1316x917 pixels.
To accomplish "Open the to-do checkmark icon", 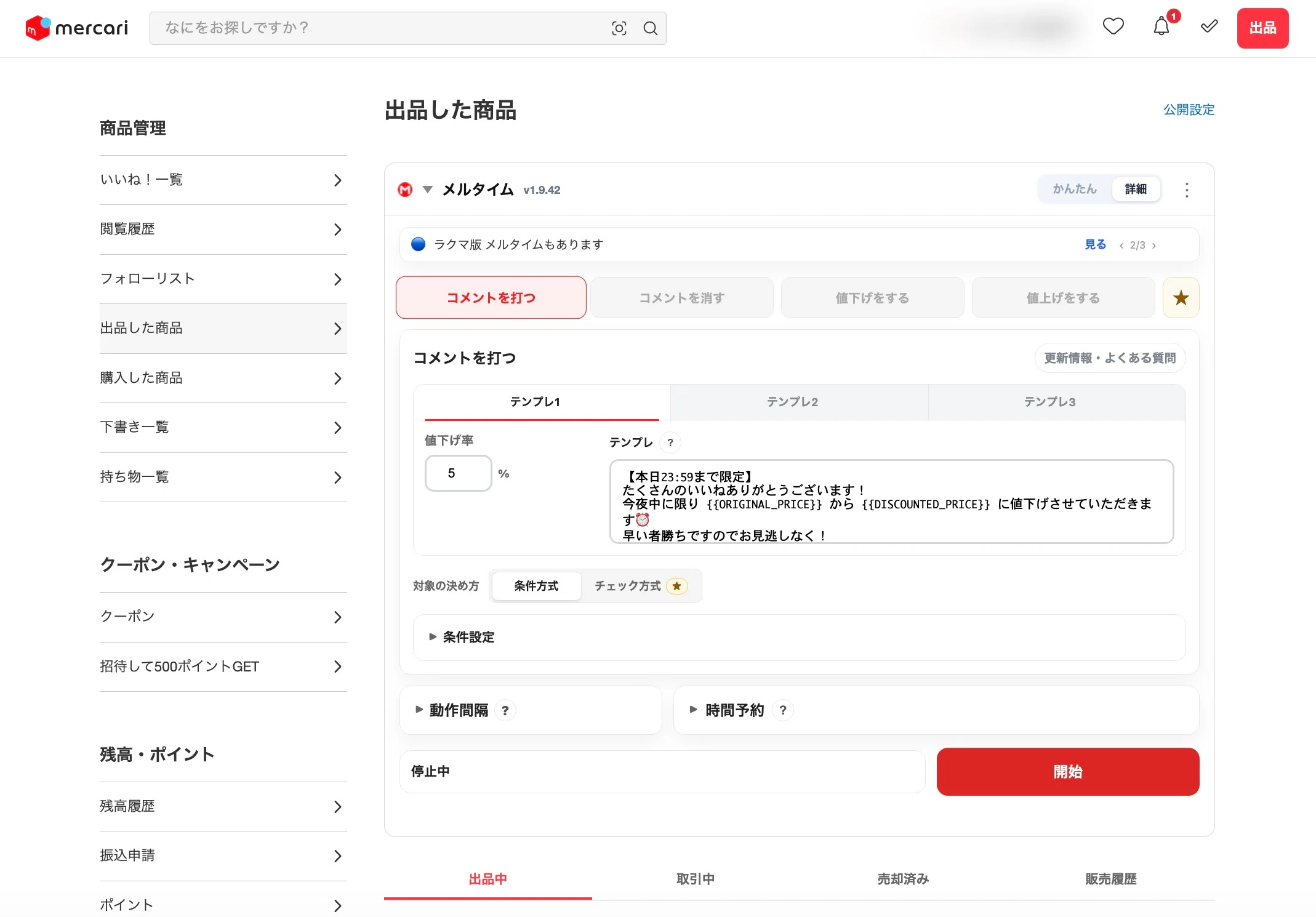I will click(x=1210, y=26).
